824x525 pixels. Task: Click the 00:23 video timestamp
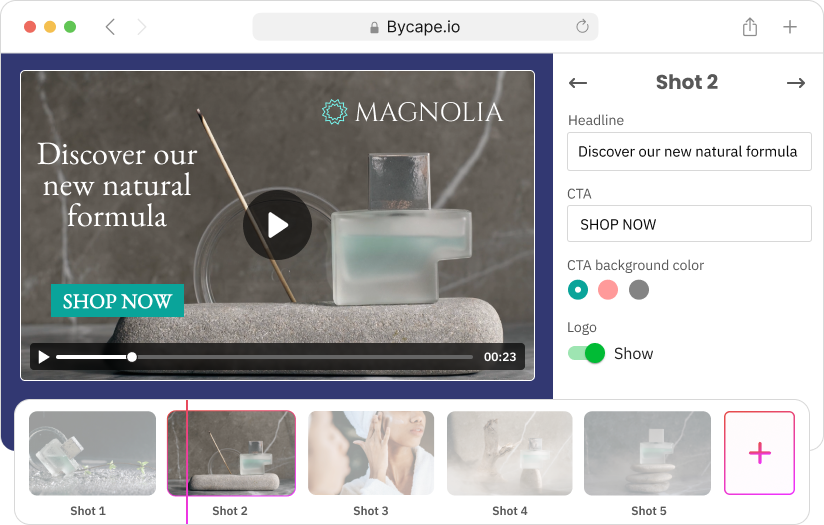[x=500, y=357]
